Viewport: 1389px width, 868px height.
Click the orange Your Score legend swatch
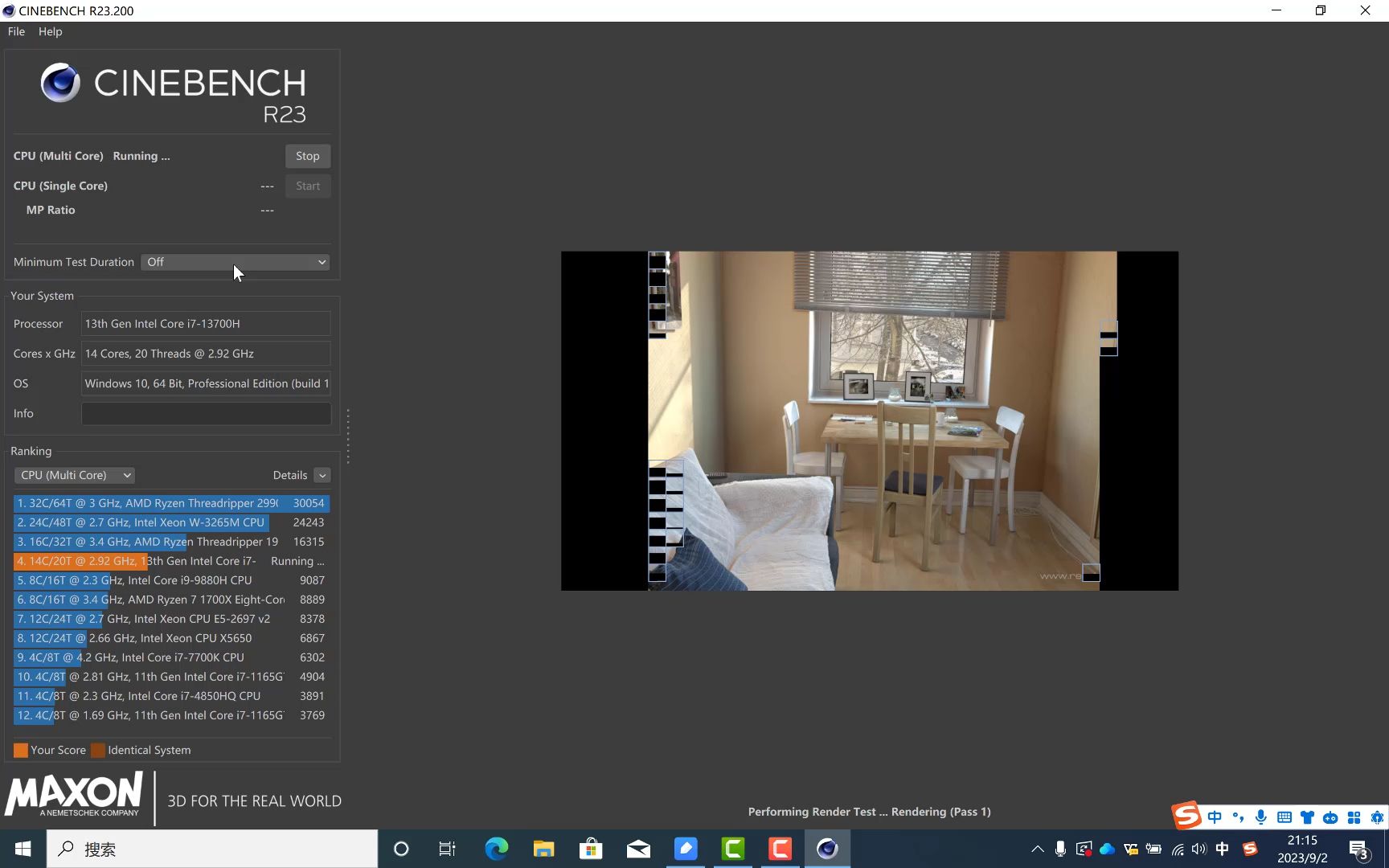[x=21, y=750]
